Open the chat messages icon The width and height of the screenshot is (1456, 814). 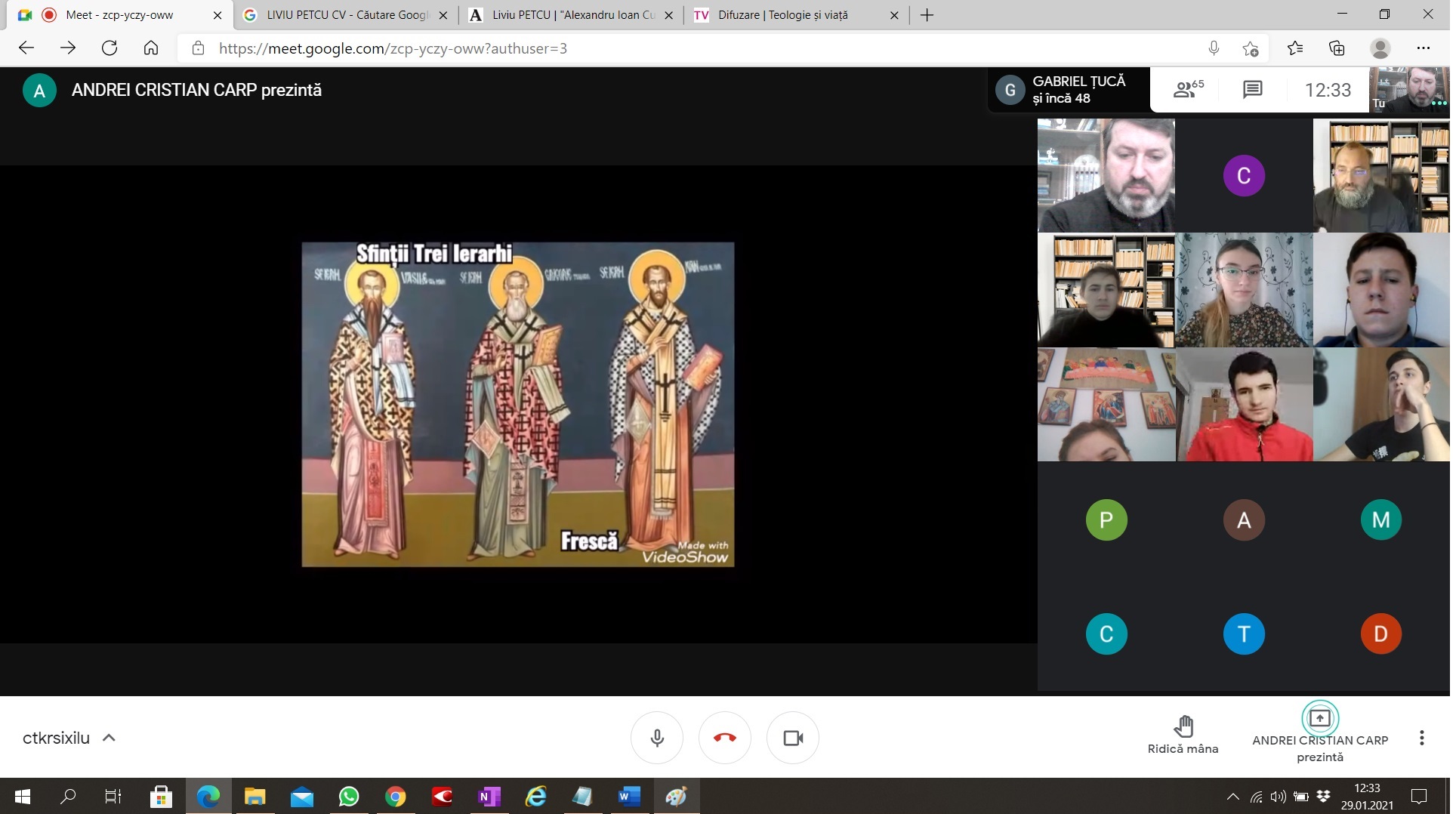click(x=1252, y=90)
